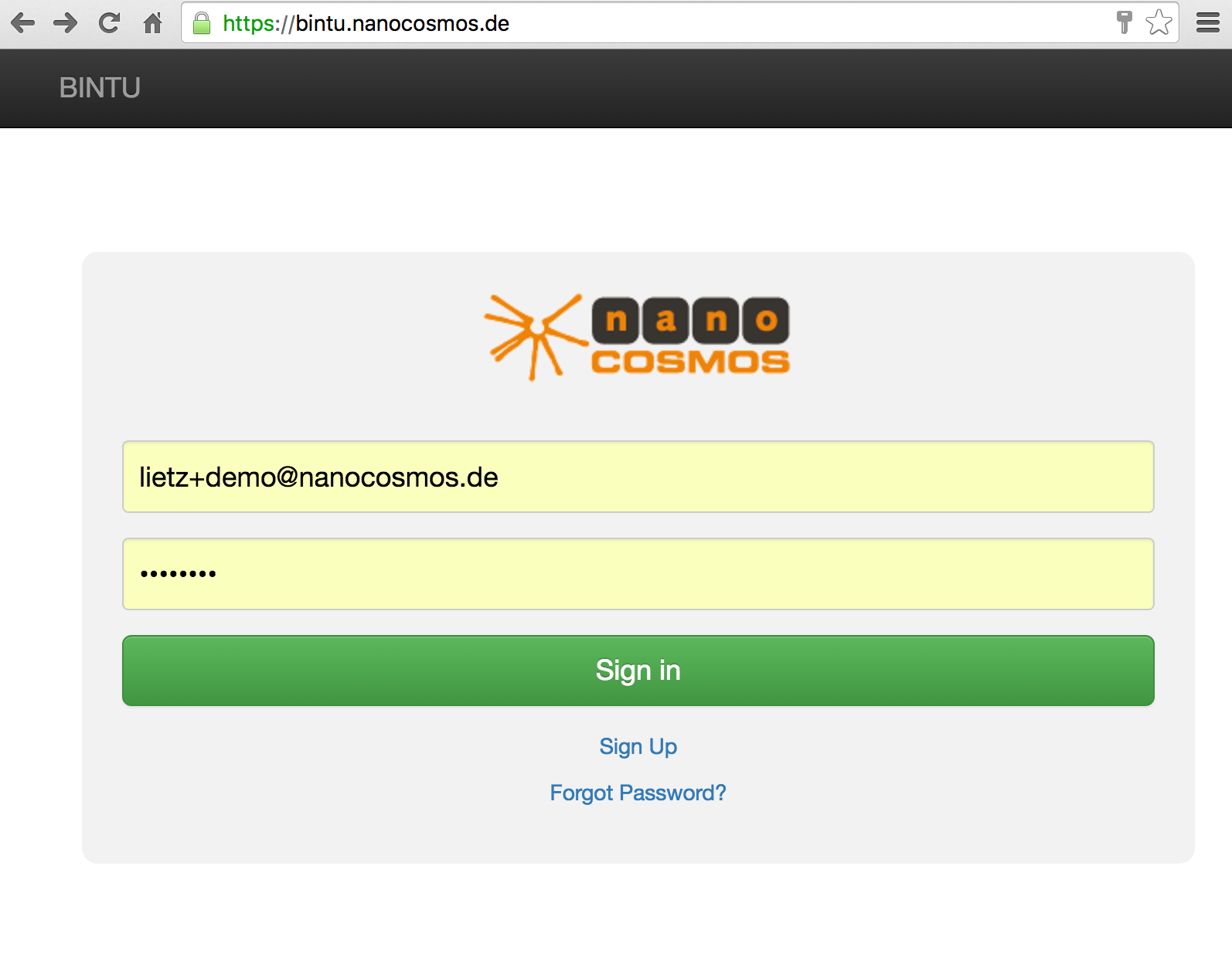The width and height of the screenshot is (1232, 961).
Task: Go to the browser home page
Action: [x=153, y=23]
